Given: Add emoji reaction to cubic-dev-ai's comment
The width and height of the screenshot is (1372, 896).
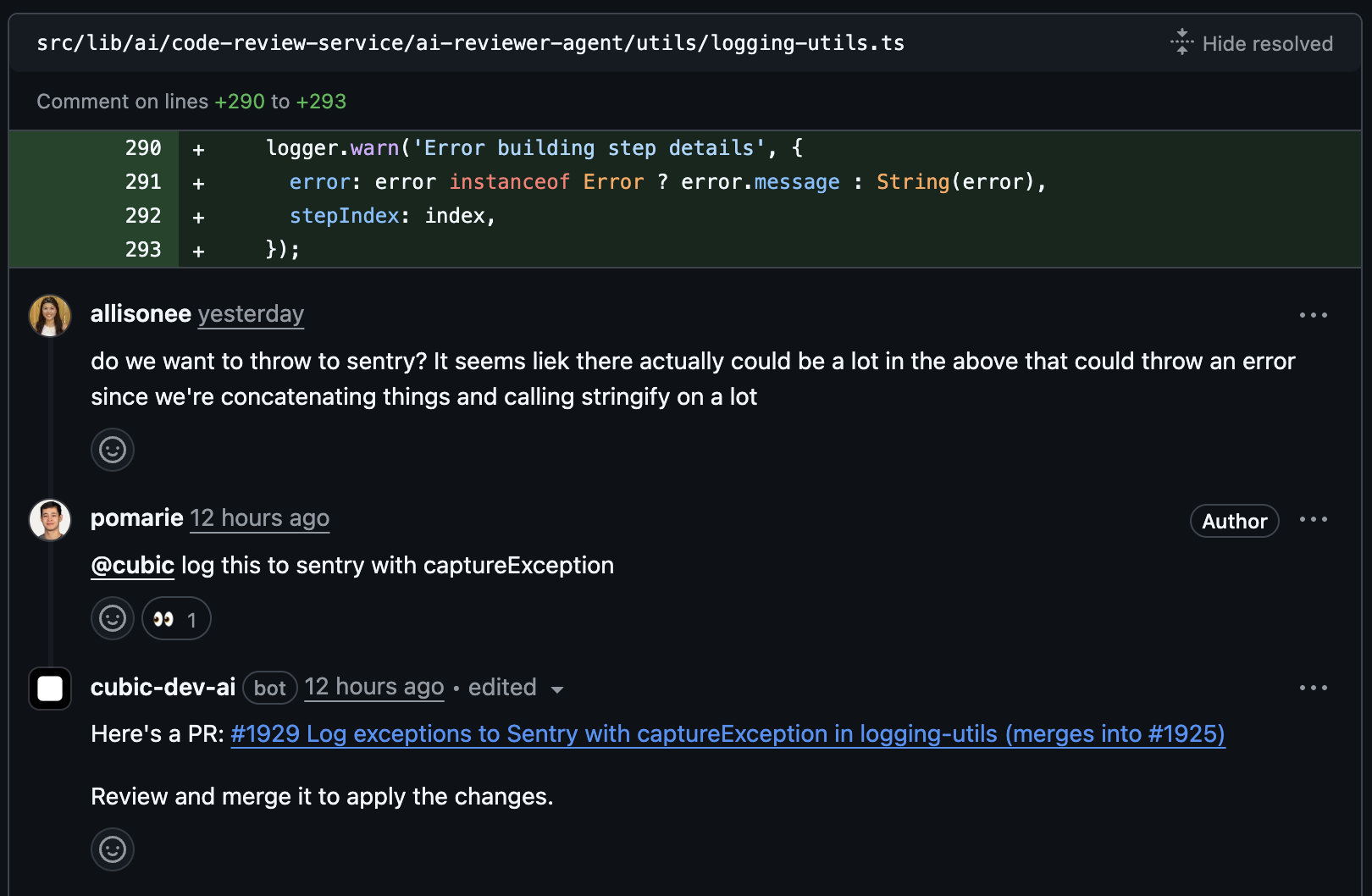Looking at the screenshot, I should point(113,849).
